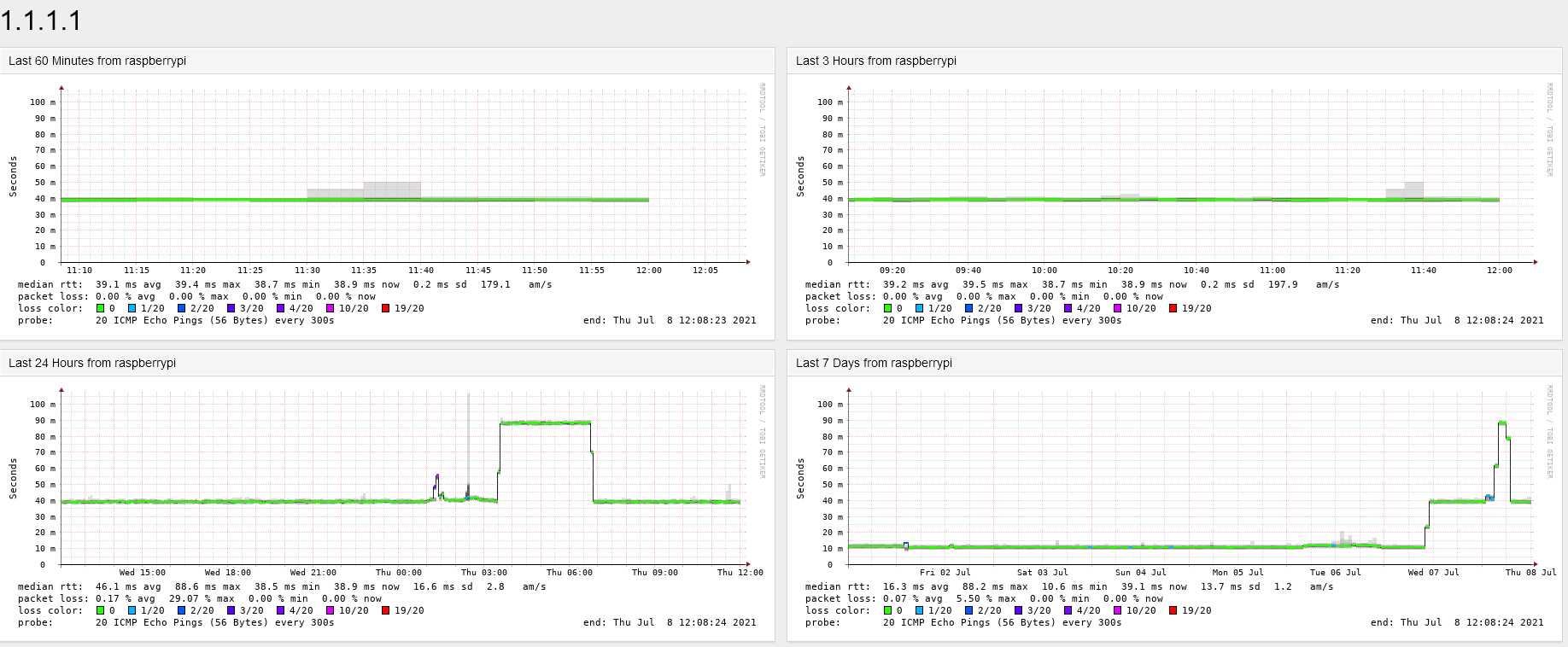Click the light blue 1/20 swatch in 3 Hours graph
The height and width of the screenshot is (647, 1568).
pos(920,309)
